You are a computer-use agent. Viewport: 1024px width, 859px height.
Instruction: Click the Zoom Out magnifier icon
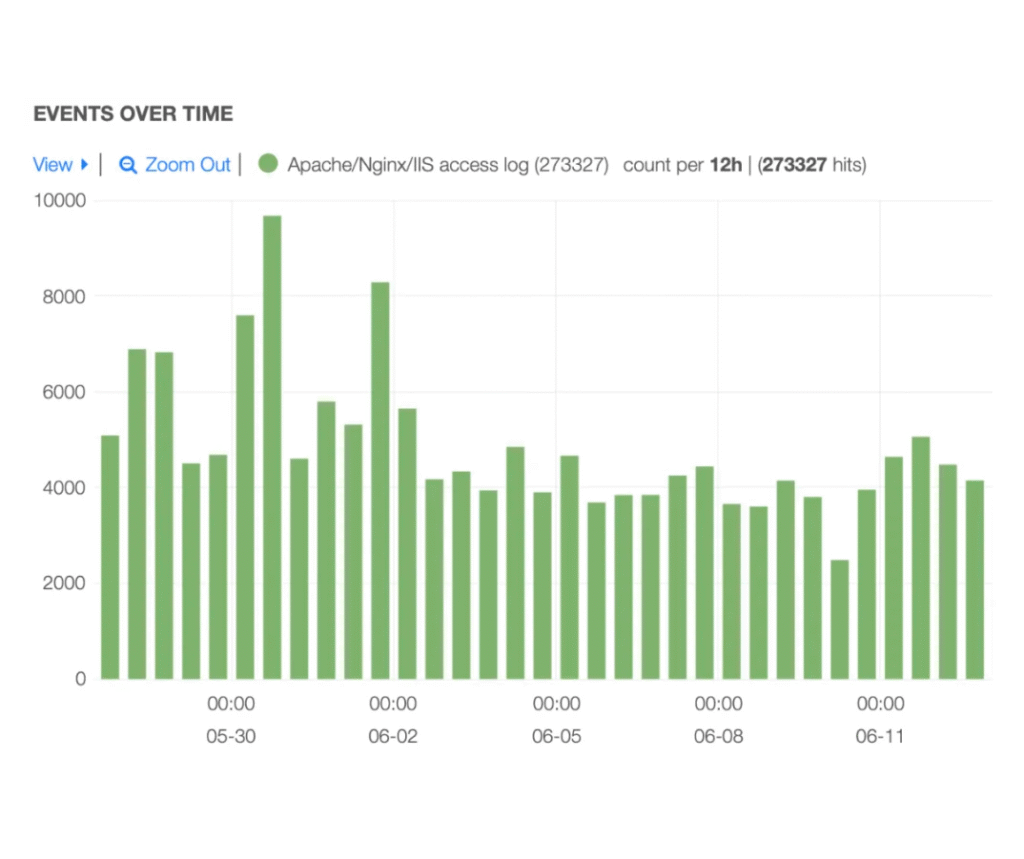127,165
